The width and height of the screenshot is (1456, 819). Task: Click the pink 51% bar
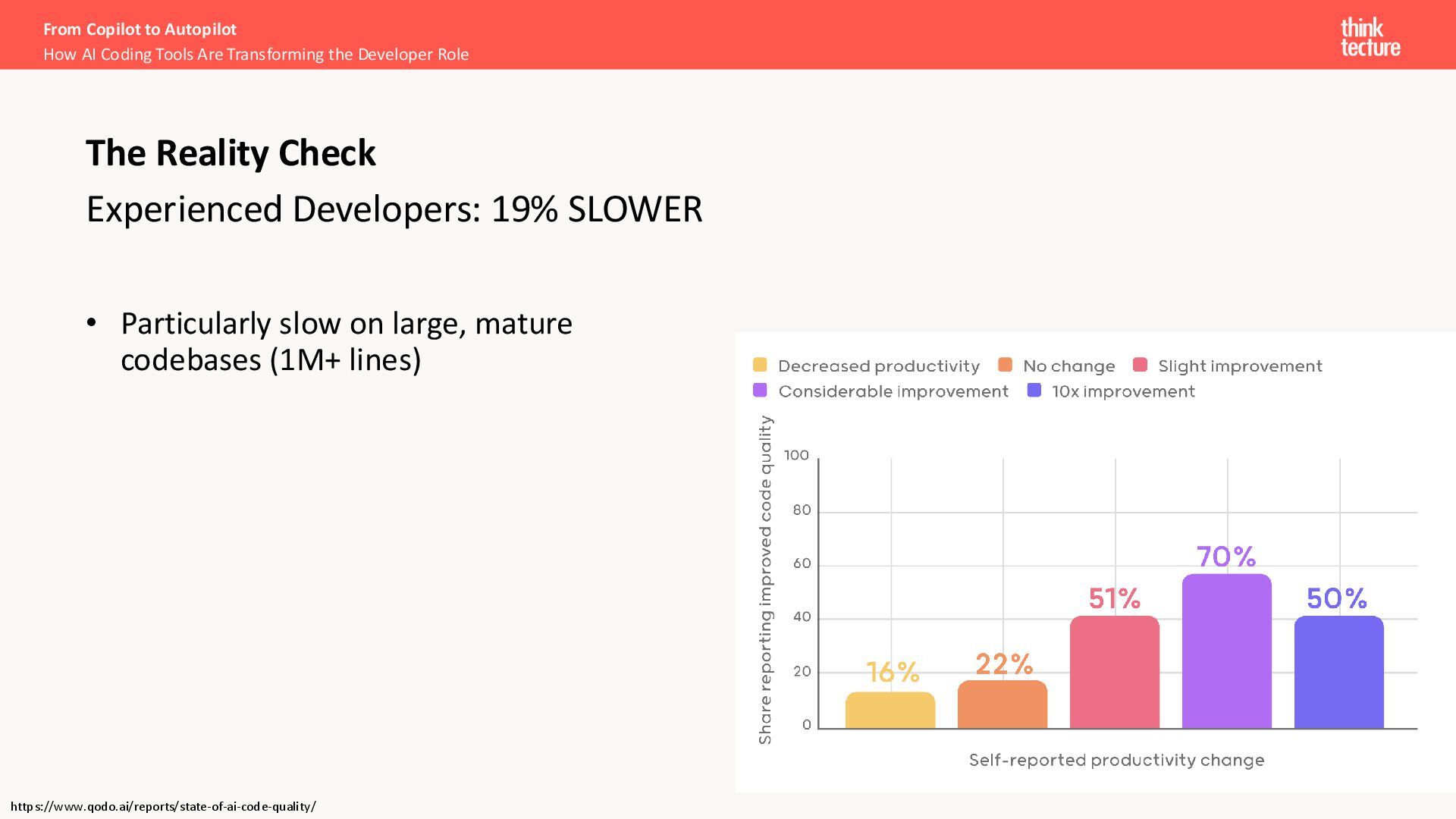pos(1115,673)
